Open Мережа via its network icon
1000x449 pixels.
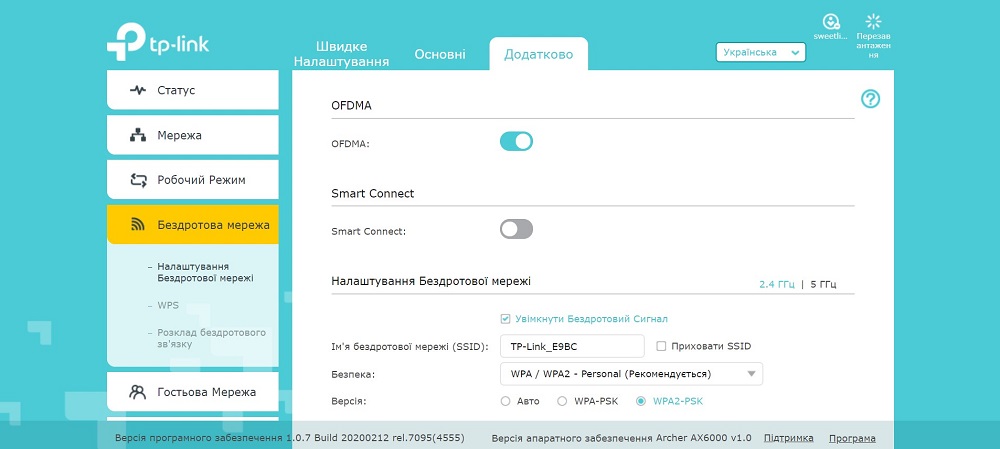138,135
